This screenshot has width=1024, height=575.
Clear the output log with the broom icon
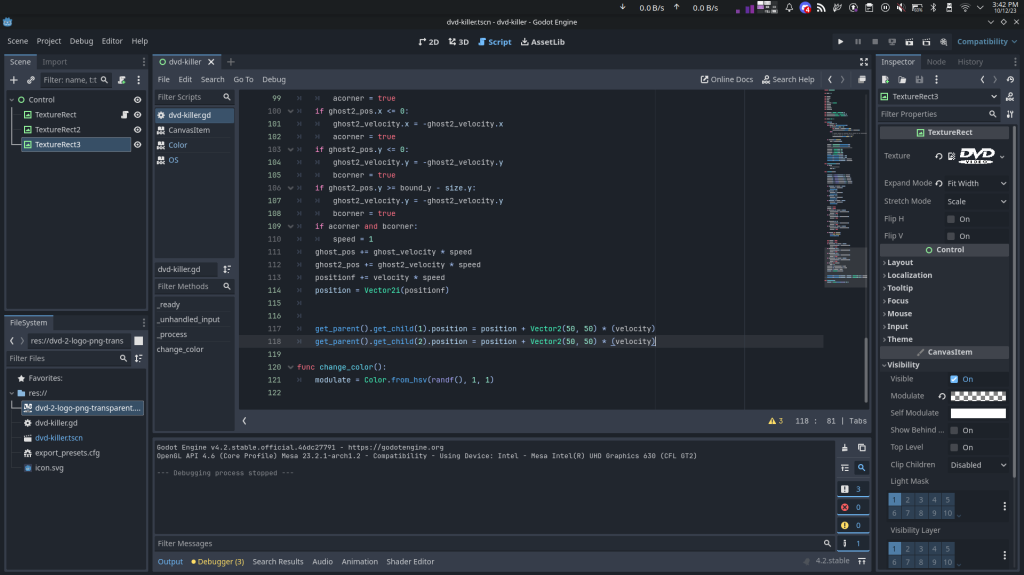click(845, 447)
